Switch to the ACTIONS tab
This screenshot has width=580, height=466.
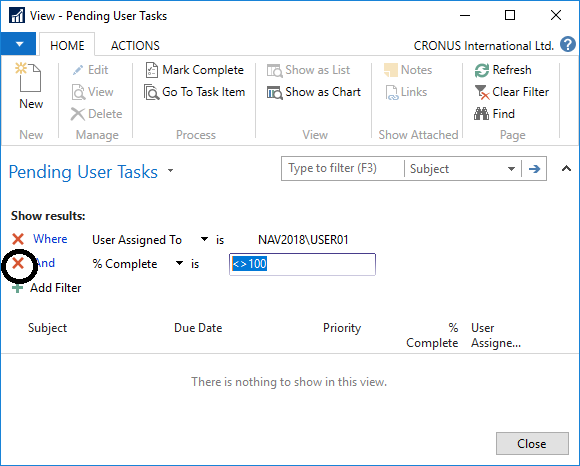(x=135, y=45)
